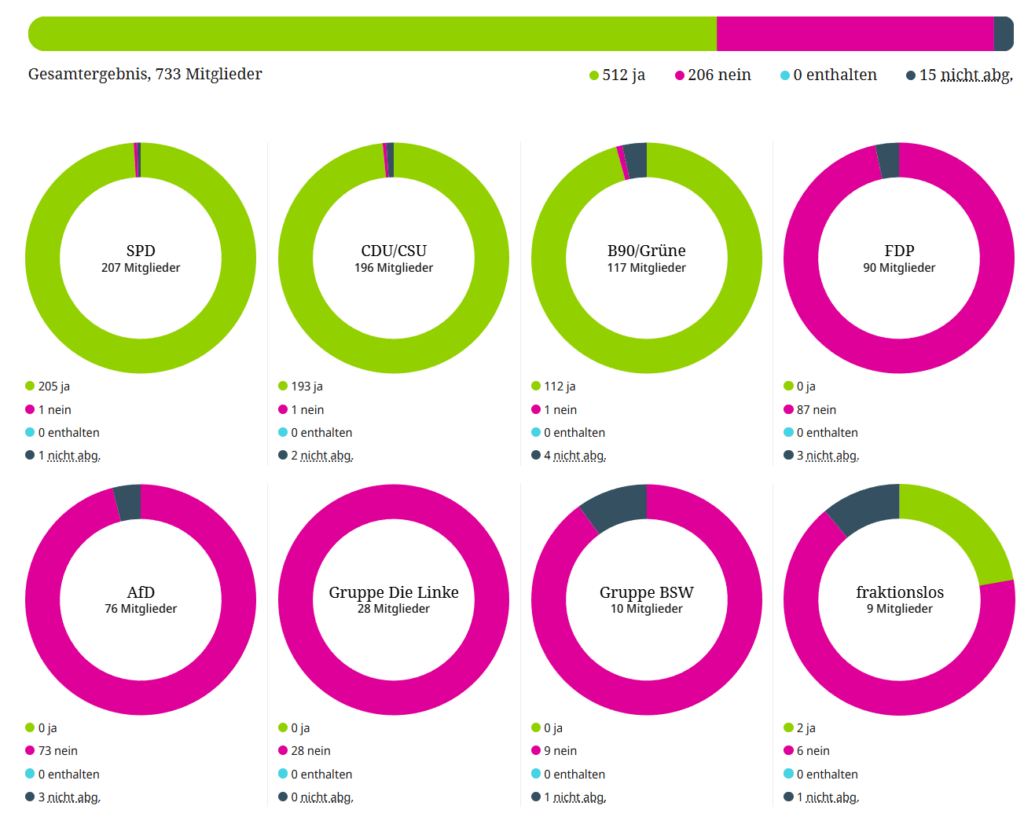The height and width of the screenshot is (828, 1024).
Task: Click the '15 nicht abg.' abbreviation in the overall legend
Action: (x=965, y=75)
